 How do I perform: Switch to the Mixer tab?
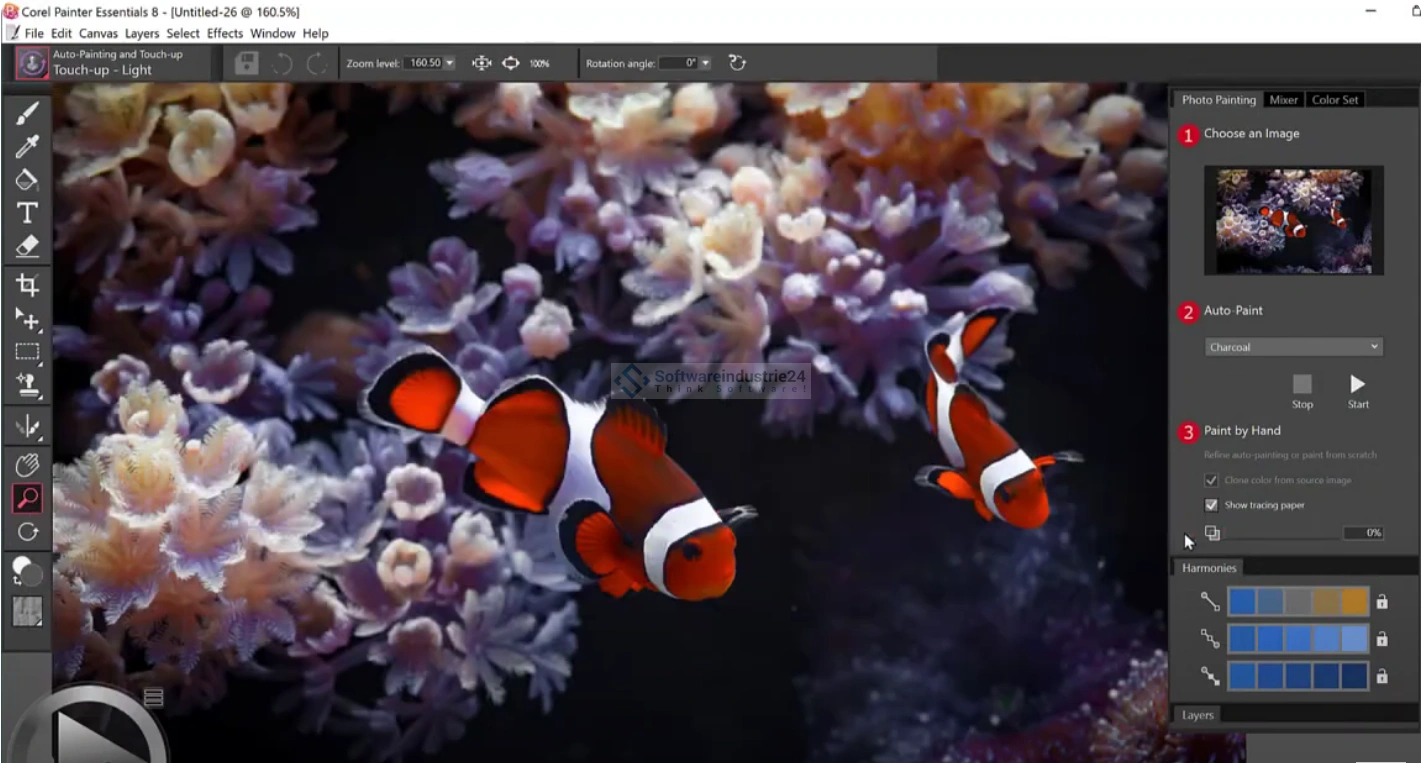coord(1283,100)
